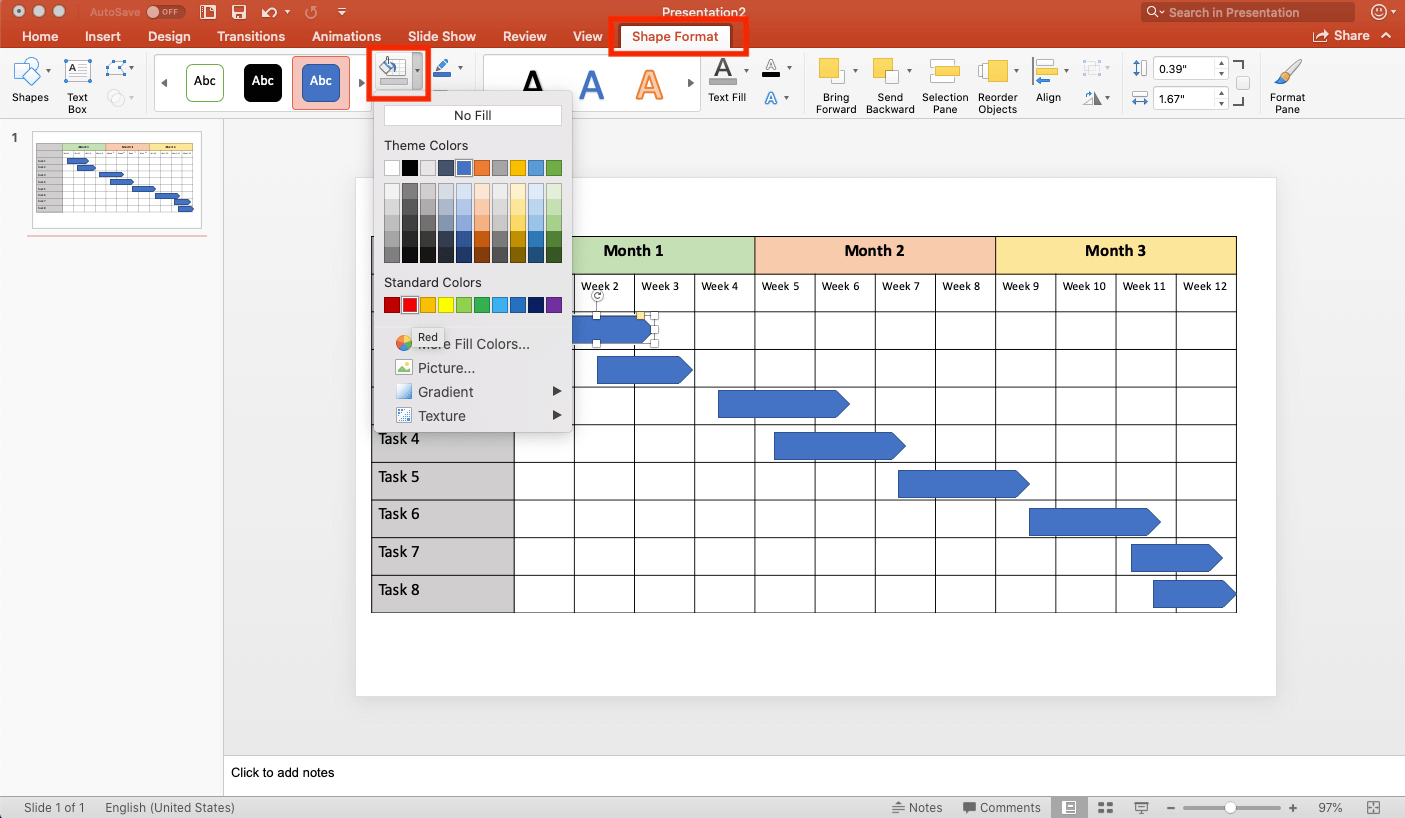
Task: Pick the Red standard color swatch
Action: [410, 305]
